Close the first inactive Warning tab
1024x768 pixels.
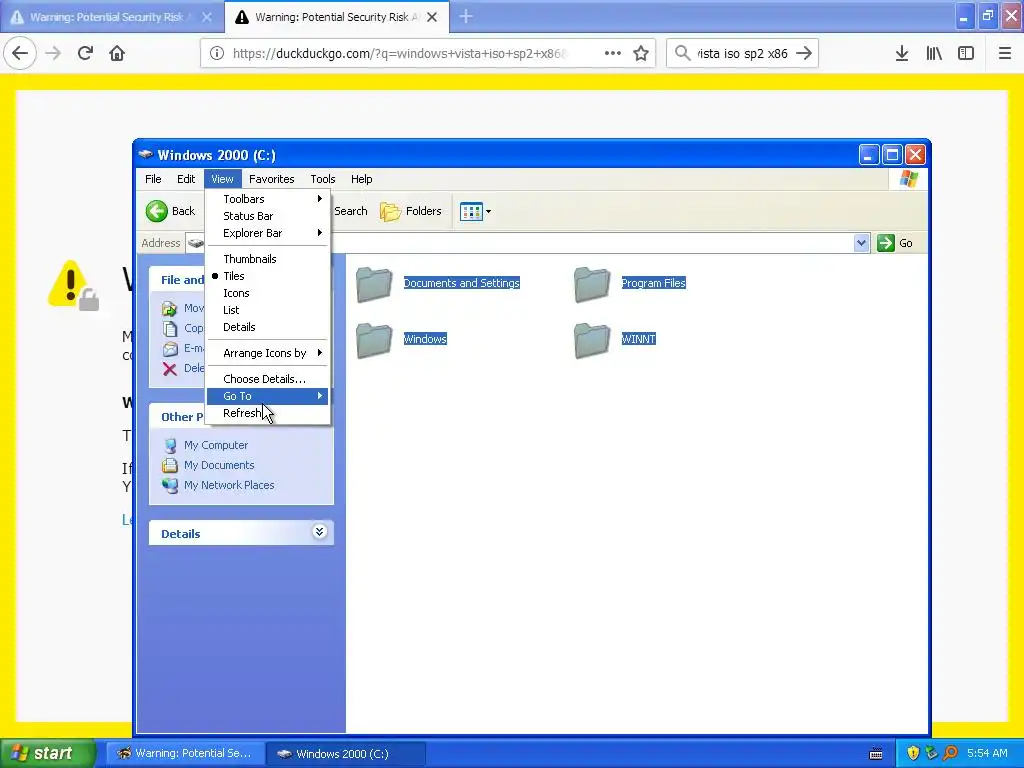(206, 17)
